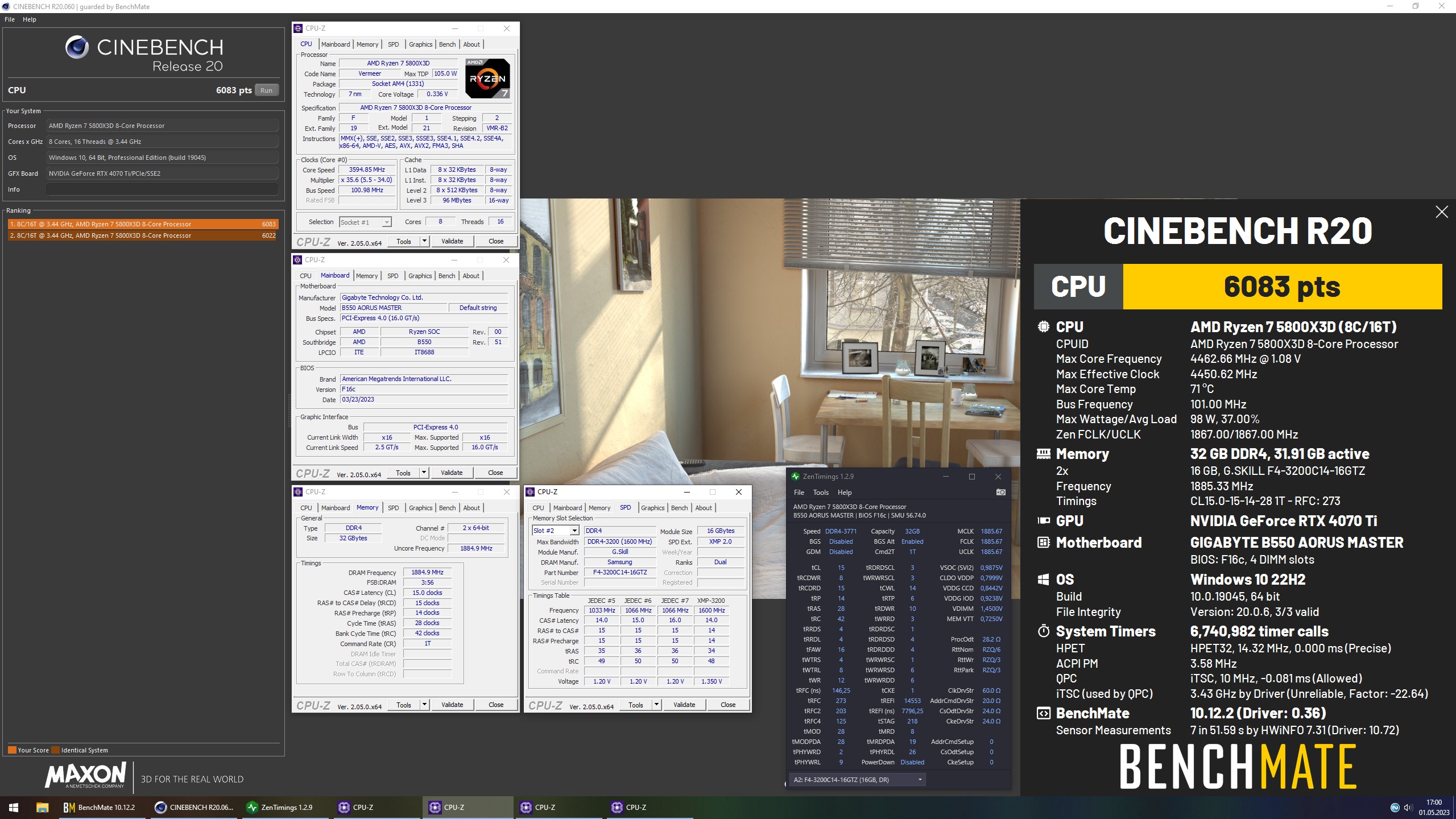Viewport: 1456px width, 819px height.
Task: Click the first CPU-Z taskbar button
Action: 376,807
